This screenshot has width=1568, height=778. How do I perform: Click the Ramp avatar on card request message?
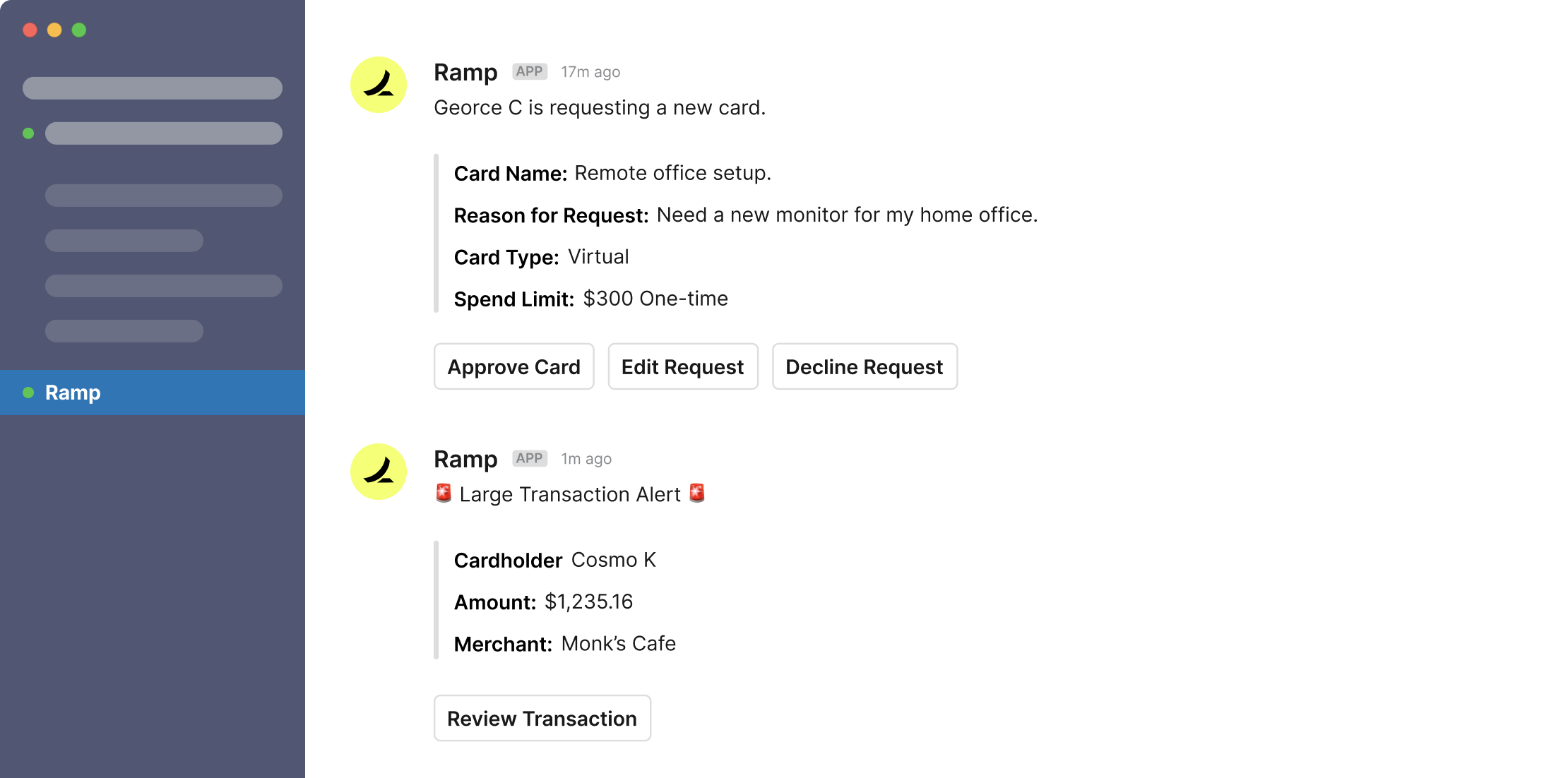click(379, 85)
